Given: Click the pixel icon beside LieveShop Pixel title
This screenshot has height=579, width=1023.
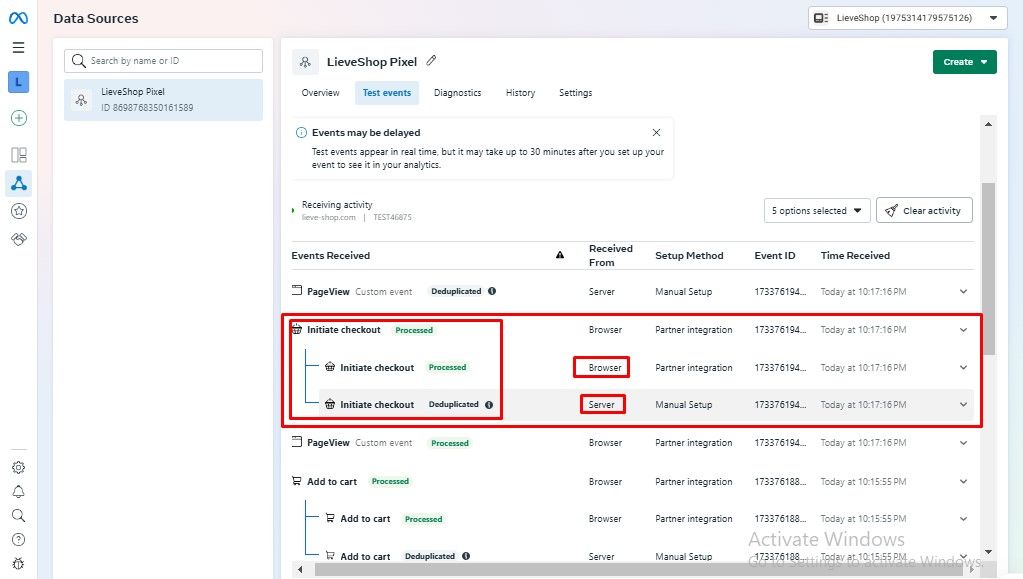Looking at the screenshot, I should (x=305, y=62).
